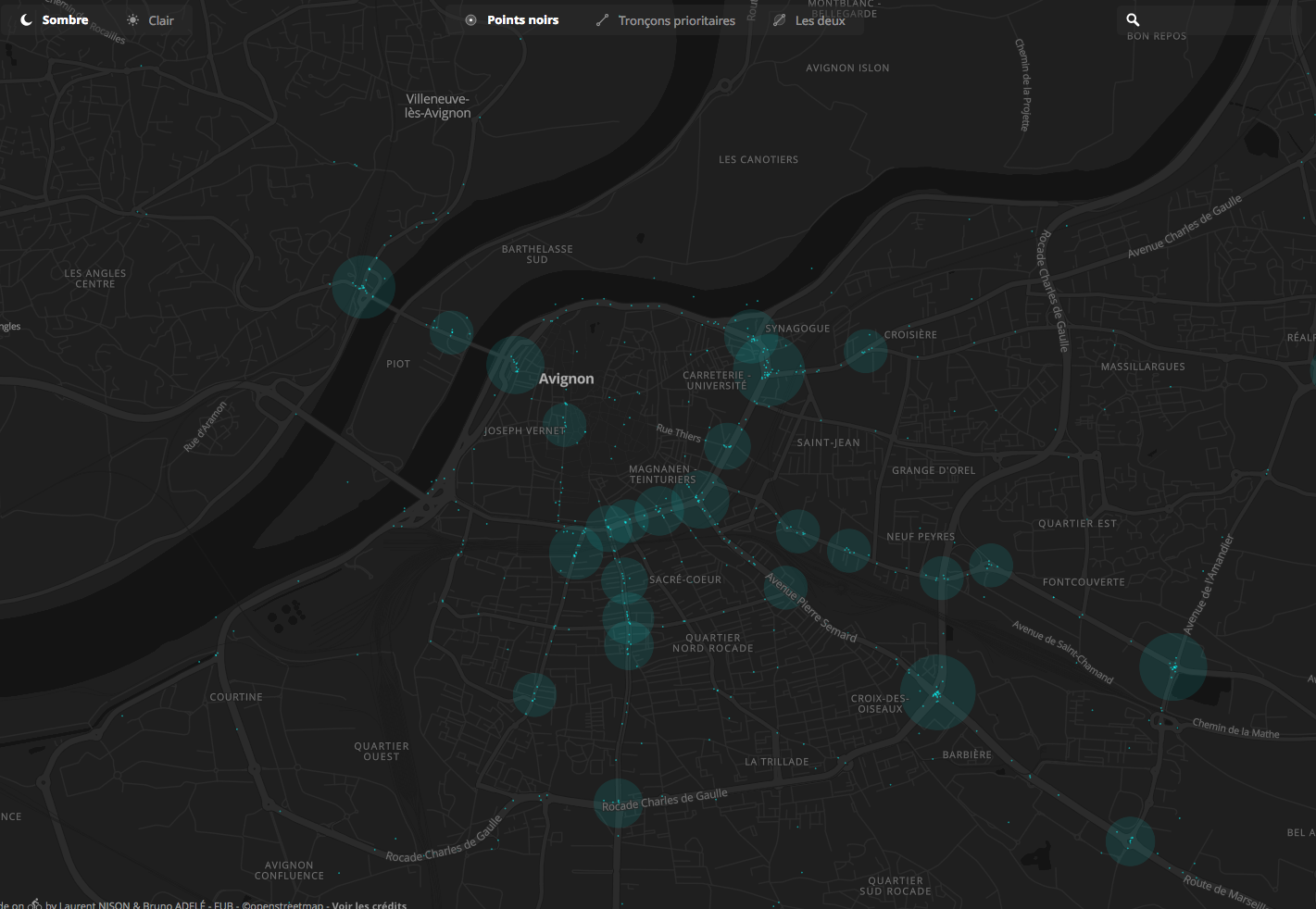Screen dimensions: 1316x909
Task: Click the AVIGNON CONFLUENCE label
Action: (x=289, y=870)
